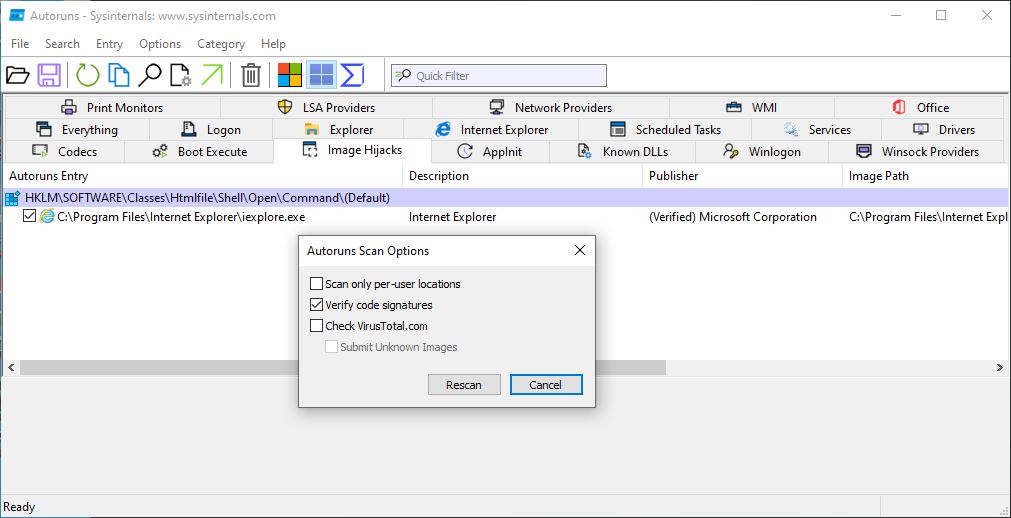Uncheck Verify code signatures
Image resolution: width=1011 pixels, height=518 pixels.
point(316,304)
